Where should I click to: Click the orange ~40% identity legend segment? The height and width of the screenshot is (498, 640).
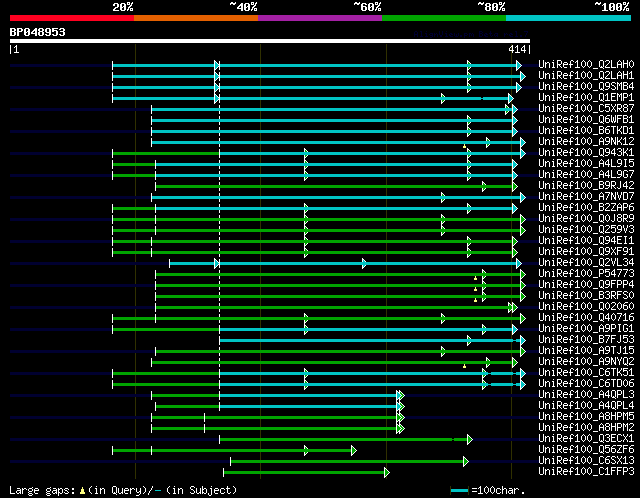click(x=196, y=18)
